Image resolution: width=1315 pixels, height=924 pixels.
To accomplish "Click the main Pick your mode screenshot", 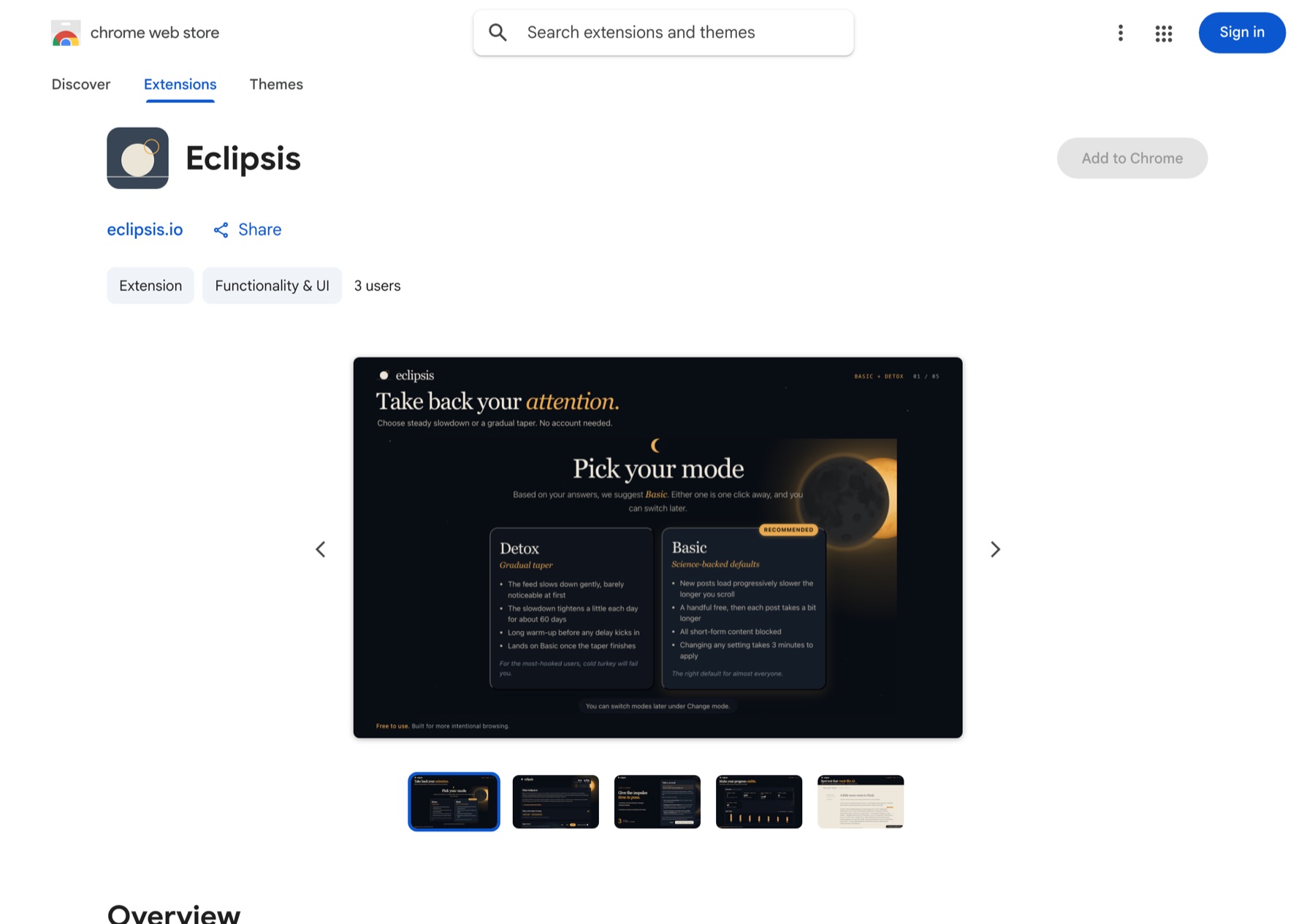I will (657, 547).
